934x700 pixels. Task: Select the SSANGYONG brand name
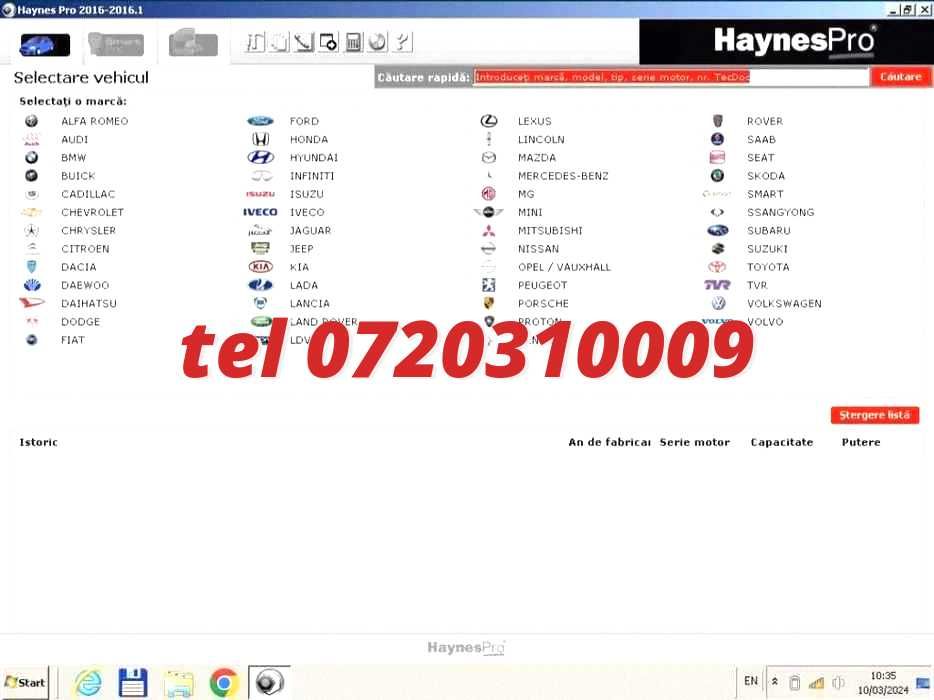click(780, 212)
